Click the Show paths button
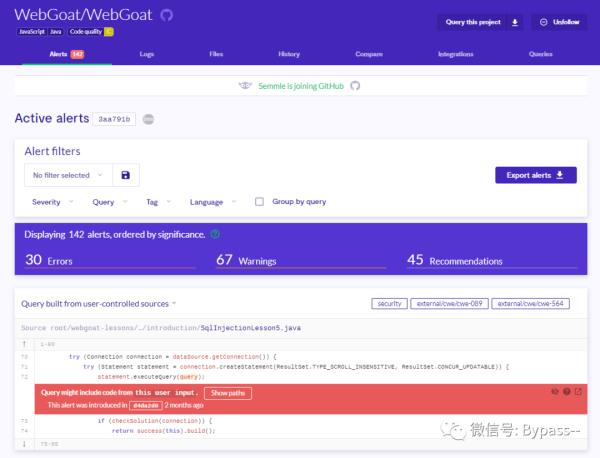Image resolution: width=600 pixels, height=458 pixels. point(228,393)
